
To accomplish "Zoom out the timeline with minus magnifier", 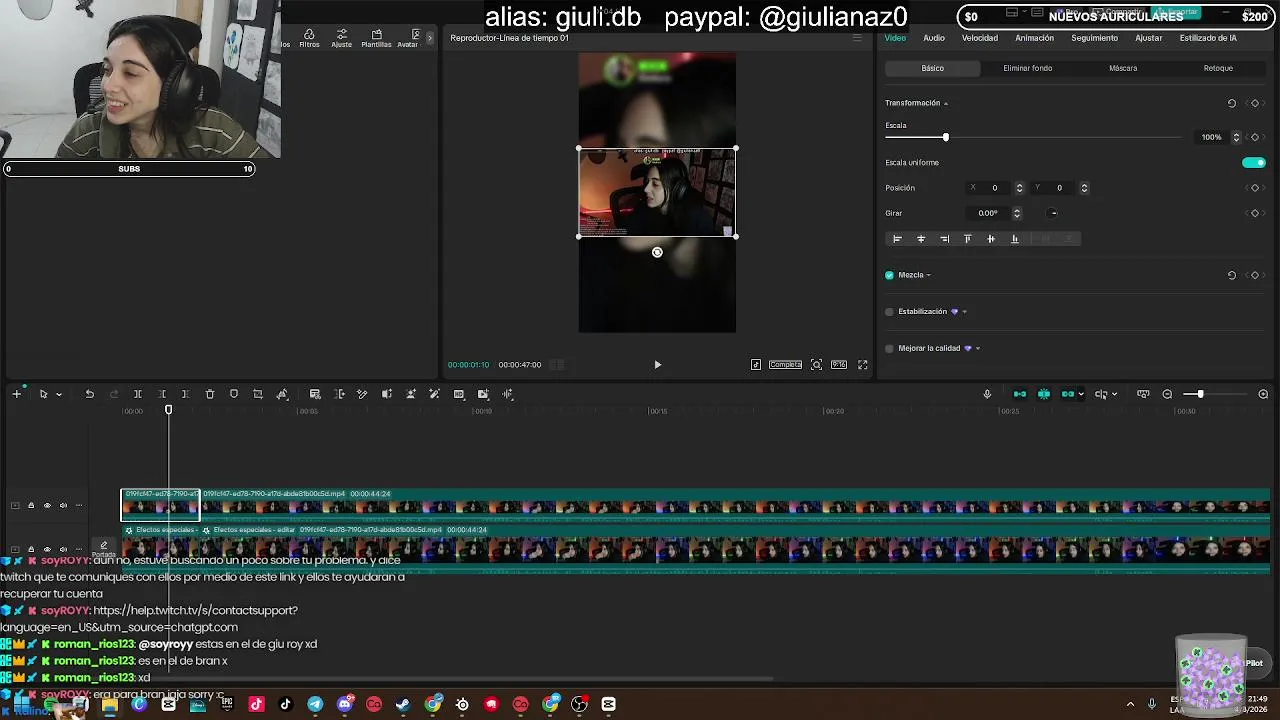I will tap(1167, 394).
